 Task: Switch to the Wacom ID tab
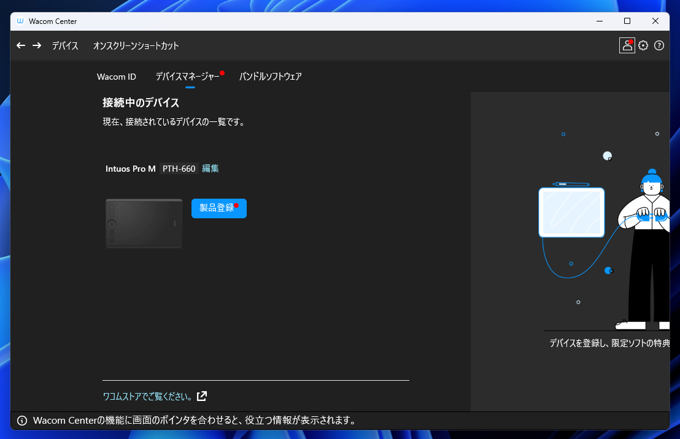tap(116, 77)
